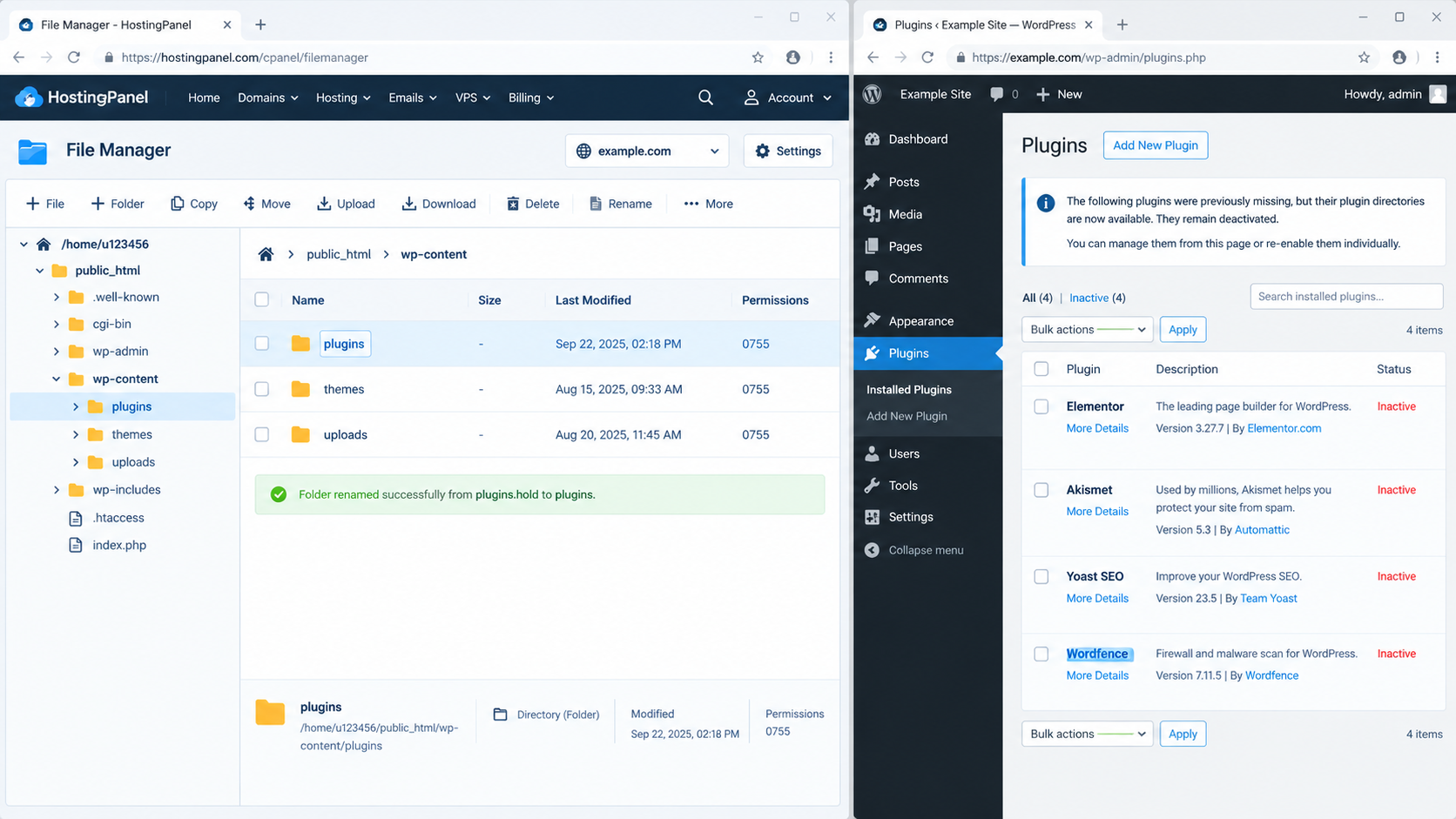Image resolution: width=1456 pixels, height=819 pixels.
Task: Tick the Wordfence plugin checkbox
Action: tap(1041, 654)
